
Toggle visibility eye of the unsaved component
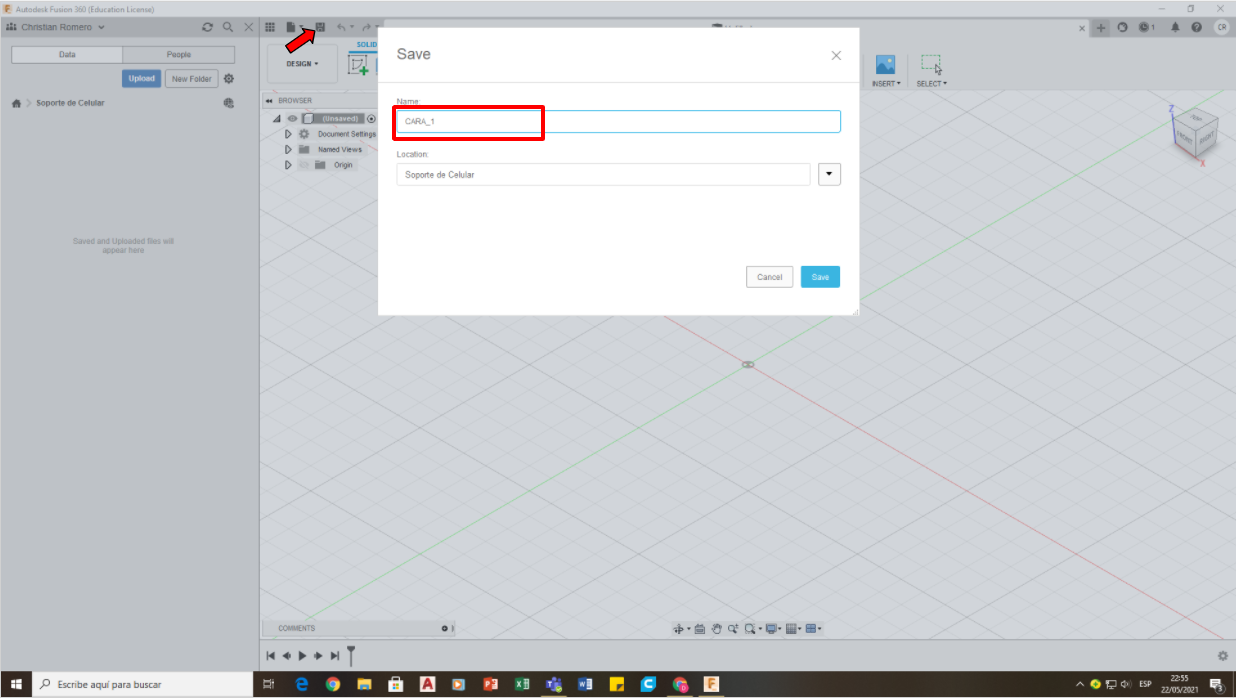pos(293,118)
